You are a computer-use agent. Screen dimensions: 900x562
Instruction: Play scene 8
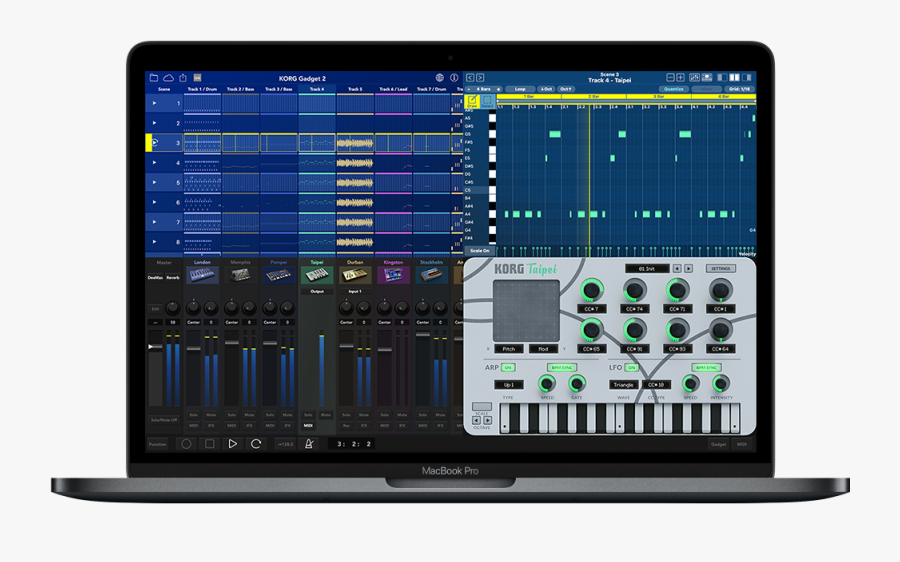point(154,242)
